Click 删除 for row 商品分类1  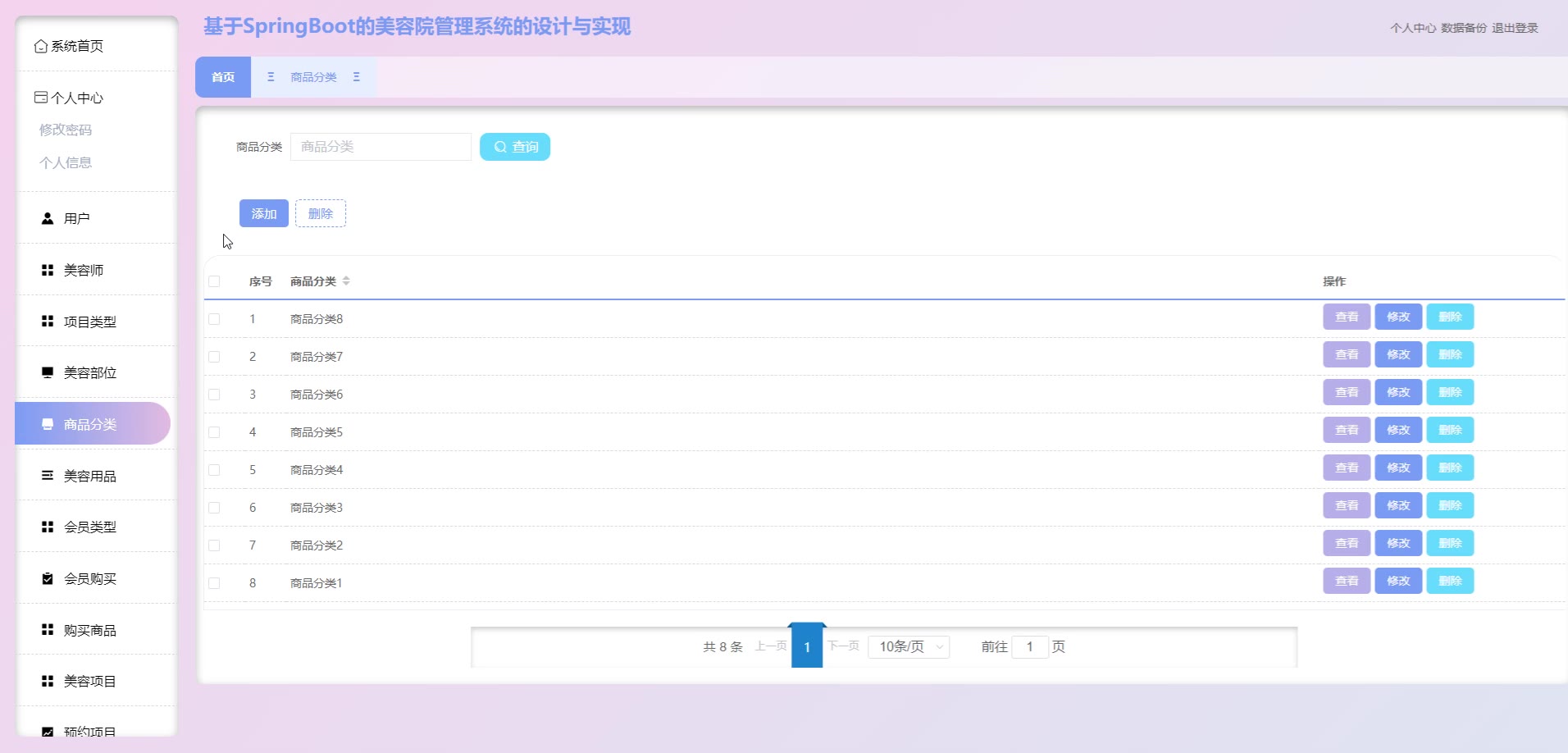click(x=1450, y=581)
